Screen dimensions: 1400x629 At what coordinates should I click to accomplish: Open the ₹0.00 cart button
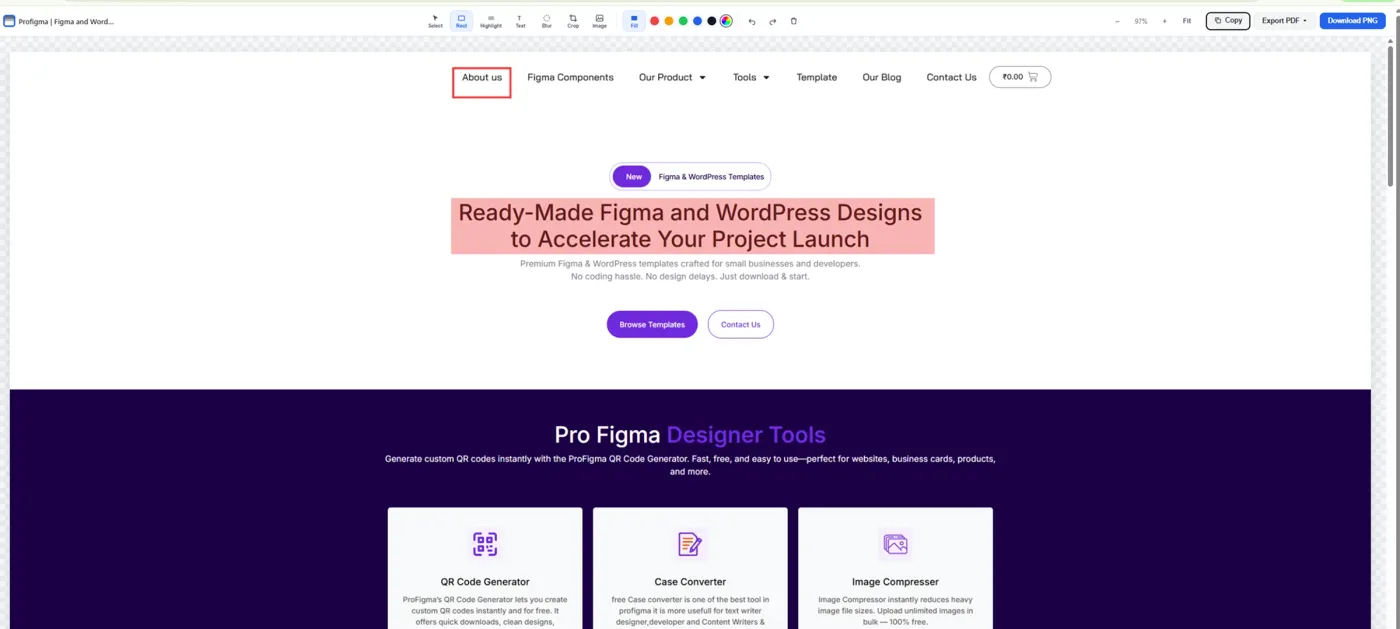pyautogui.click(x=1020, y=77)
